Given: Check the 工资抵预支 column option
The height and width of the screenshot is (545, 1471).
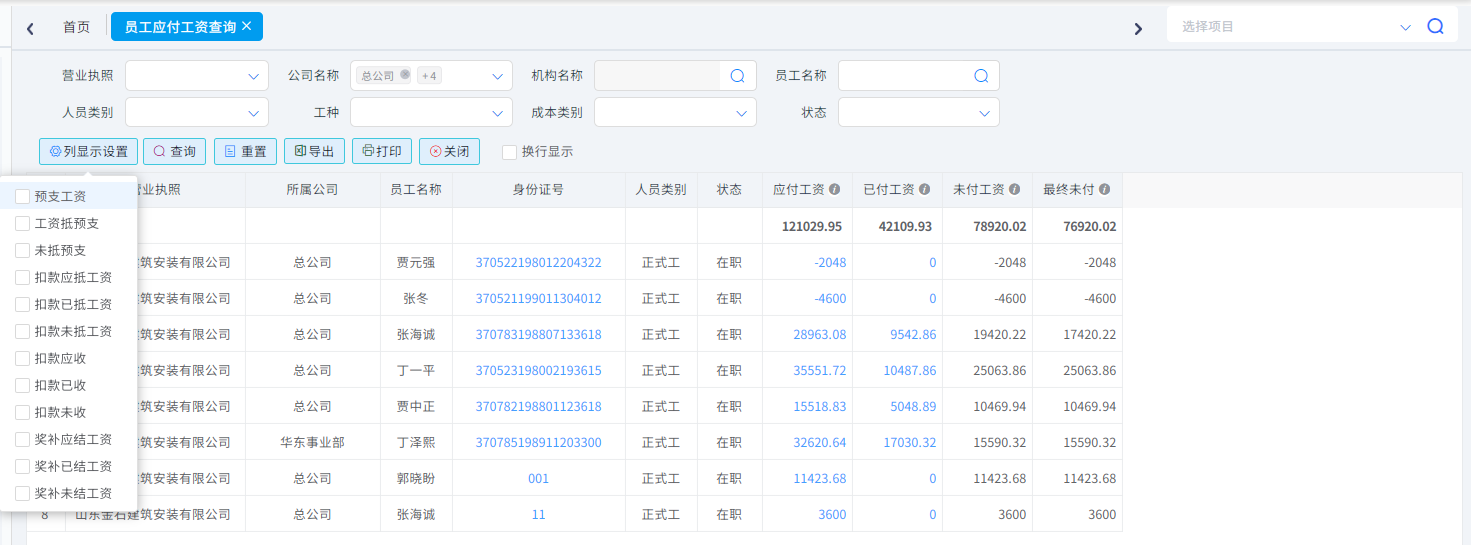Looking at the screenshot, I should (23, 224).
